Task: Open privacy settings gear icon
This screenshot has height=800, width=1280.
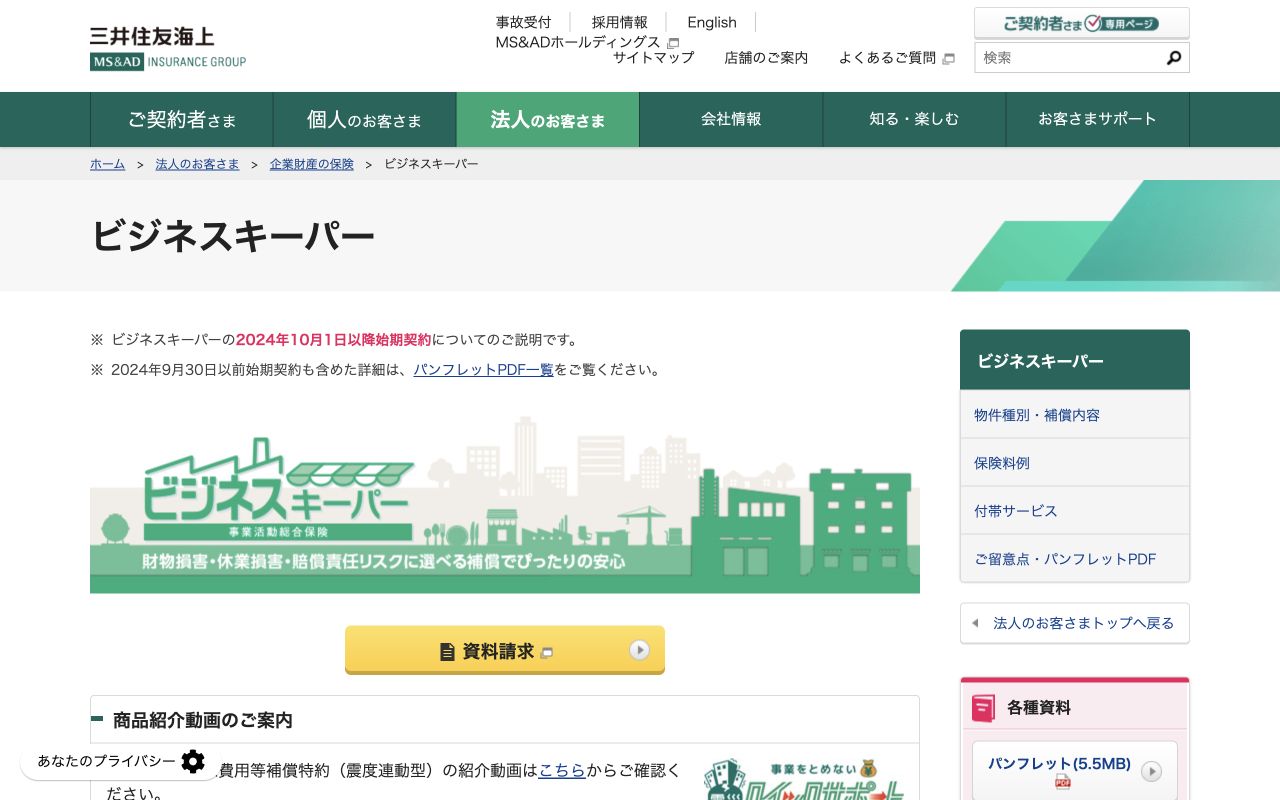Action: pos(193,761)
